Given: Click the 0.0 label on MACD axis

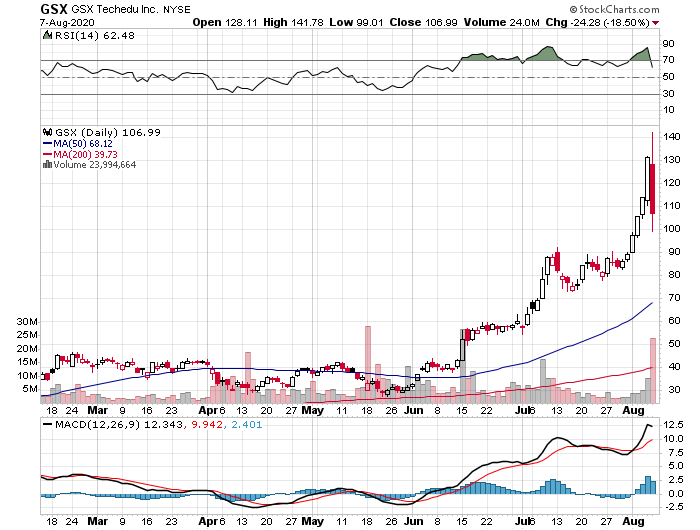Looking at the screenshot, I should (x=676, y=493).
